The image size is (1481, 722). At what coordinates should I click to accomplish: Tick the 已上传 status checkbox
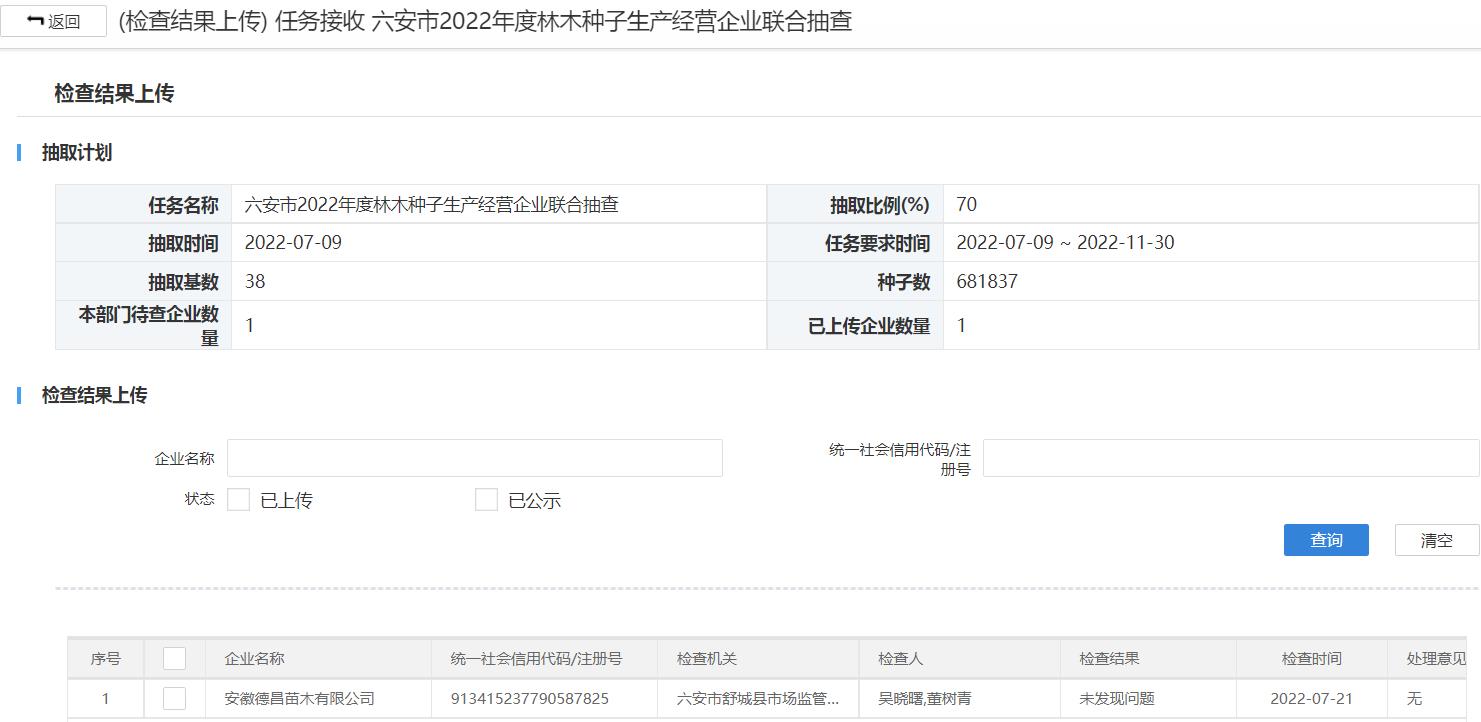(x=238, y=500)
